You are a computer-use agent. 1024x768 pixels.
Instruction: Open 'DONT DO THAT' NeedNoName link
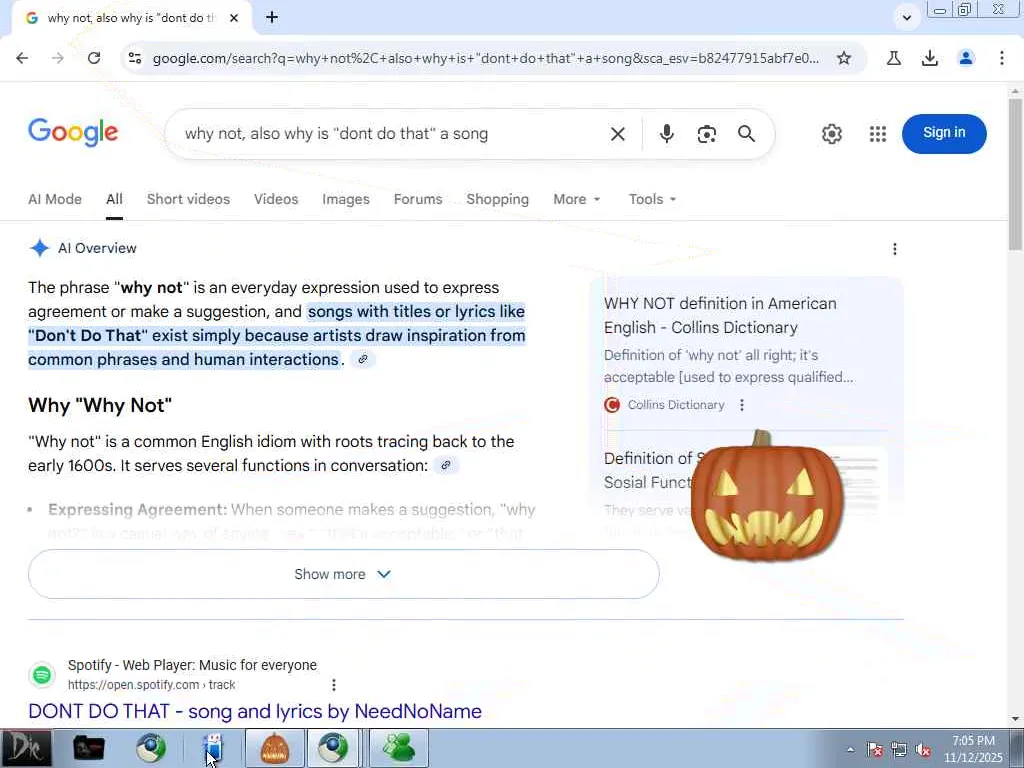point(255,711)
